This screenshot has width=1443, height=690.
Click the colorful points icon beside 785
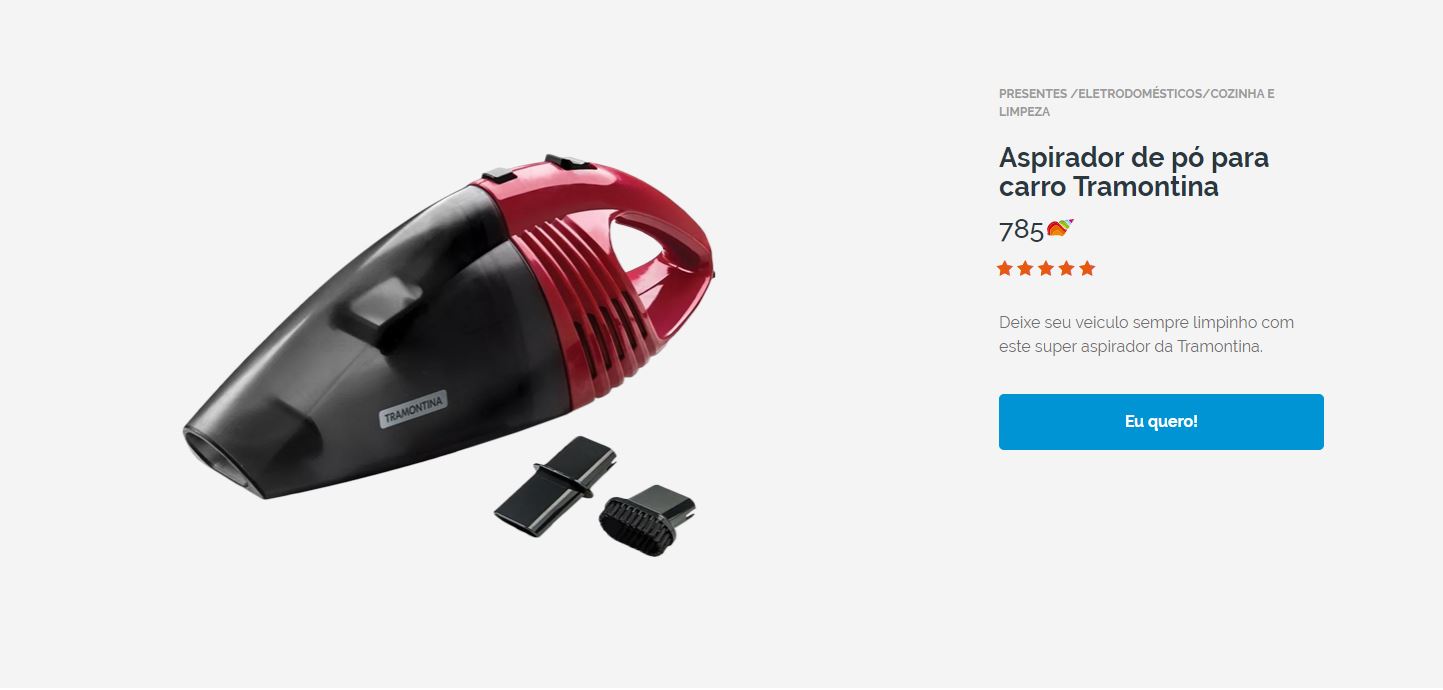(1060, 230)
